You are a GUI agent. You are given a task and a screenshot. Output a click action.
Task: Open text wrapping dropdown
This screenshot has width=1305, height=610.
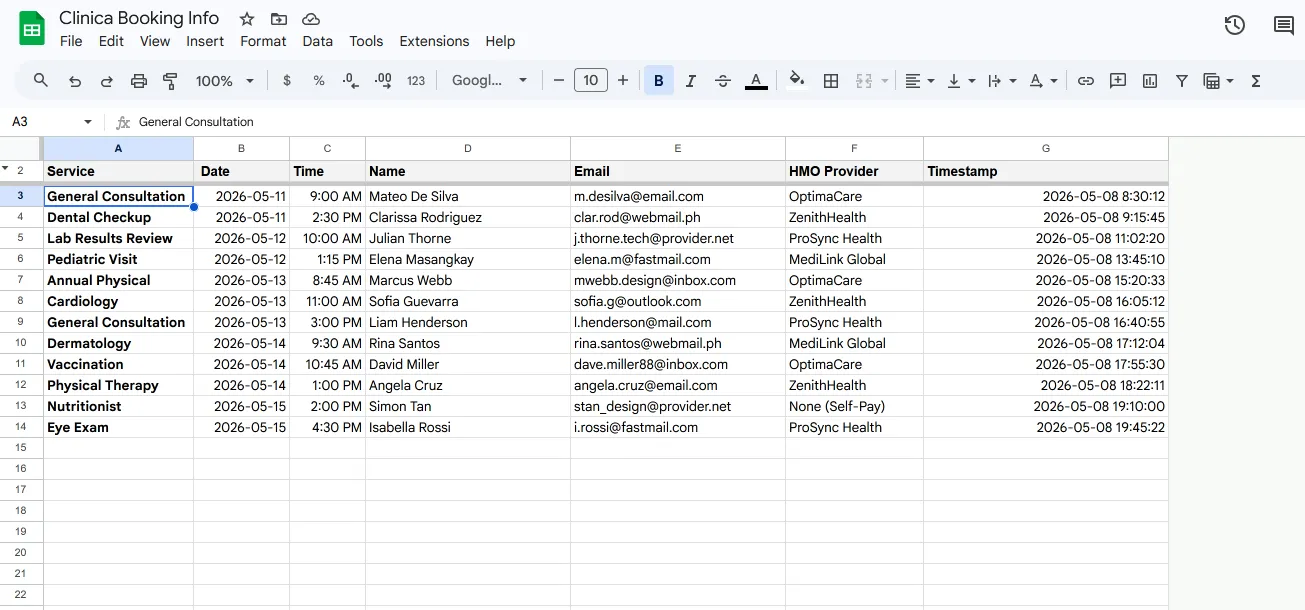pos(1001,81)
